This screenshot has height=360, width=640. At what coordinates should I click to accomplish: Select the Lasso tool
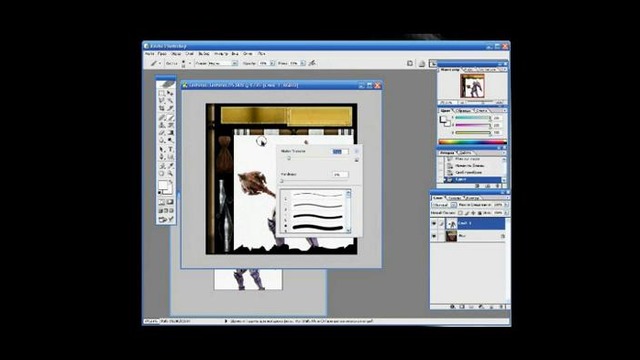162,101
